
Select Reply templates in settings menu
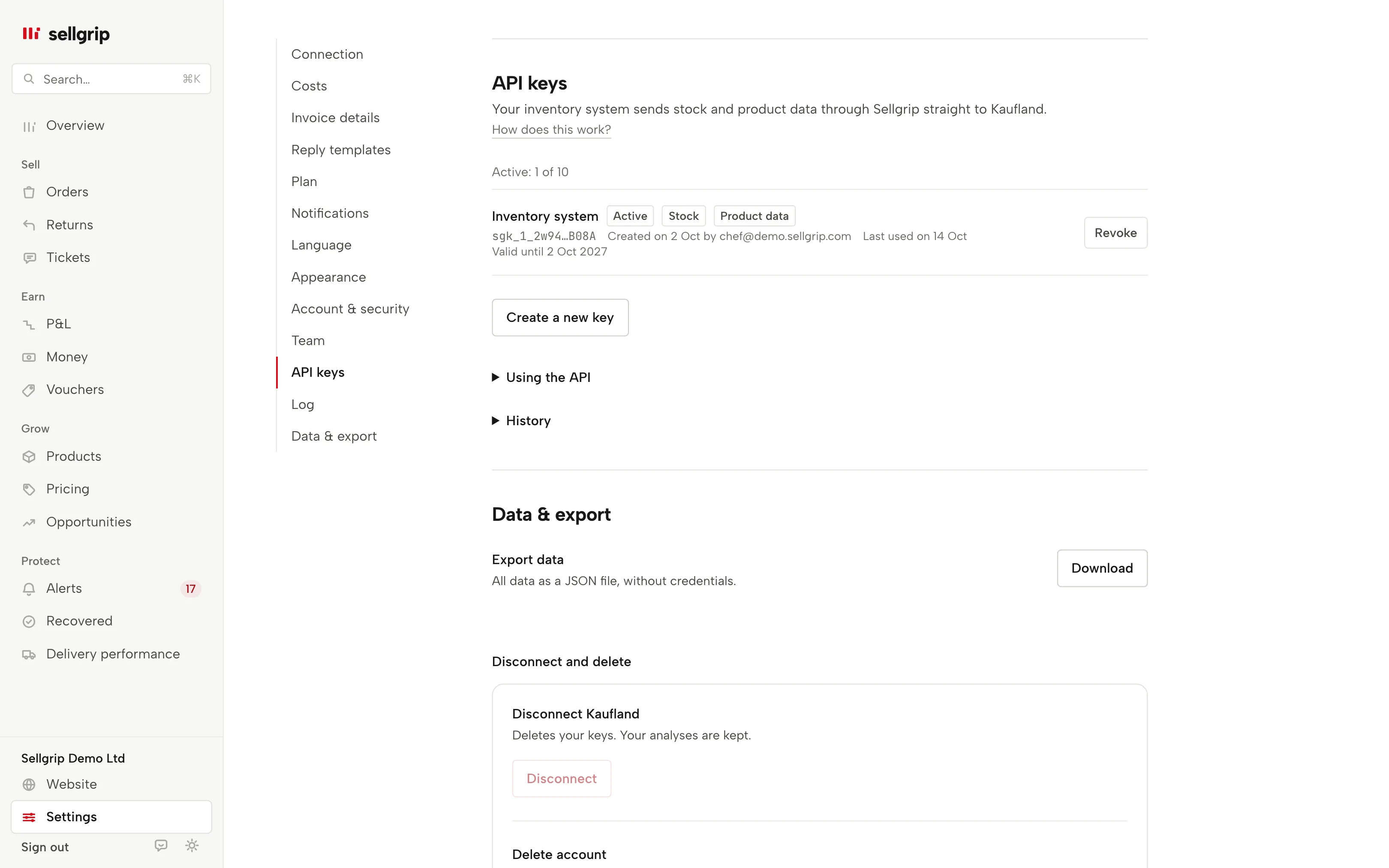pos(341,149)
